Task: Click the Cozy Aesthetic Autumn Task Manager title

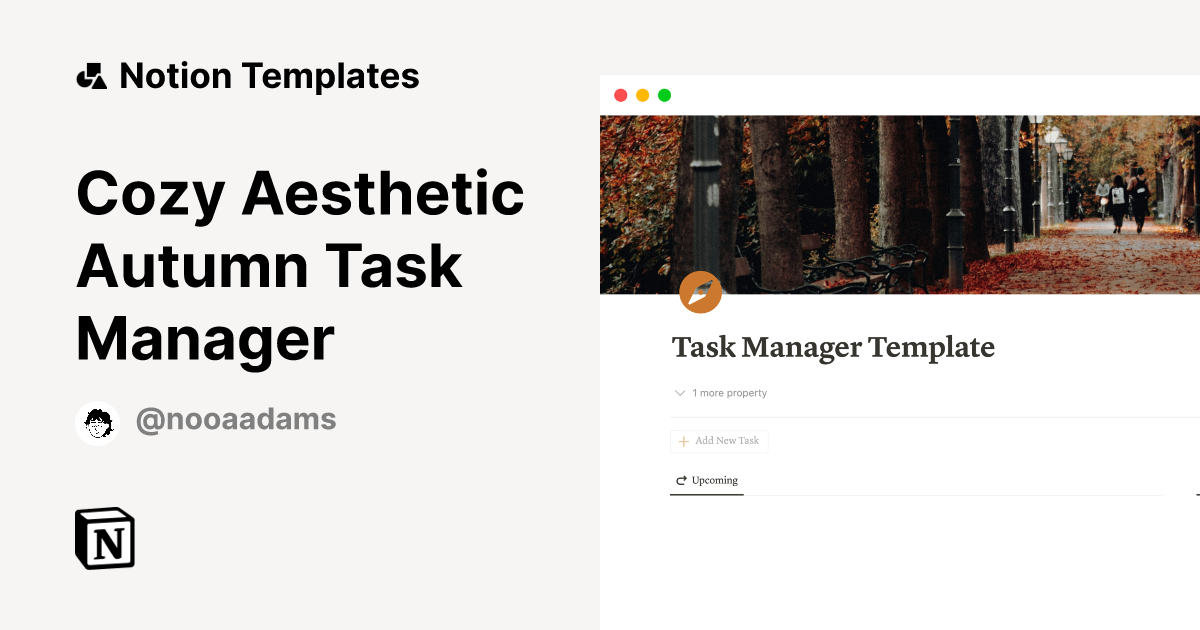Action: click(300, 265)
